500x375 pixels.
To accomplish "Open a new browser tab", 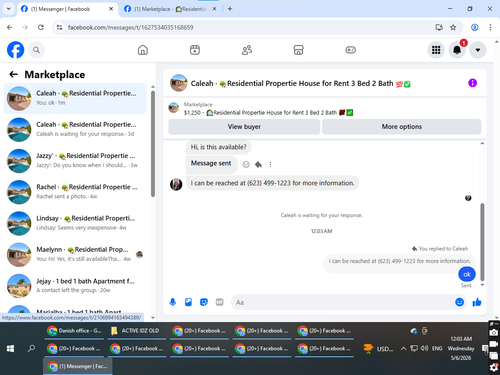I will coord(230,9).
